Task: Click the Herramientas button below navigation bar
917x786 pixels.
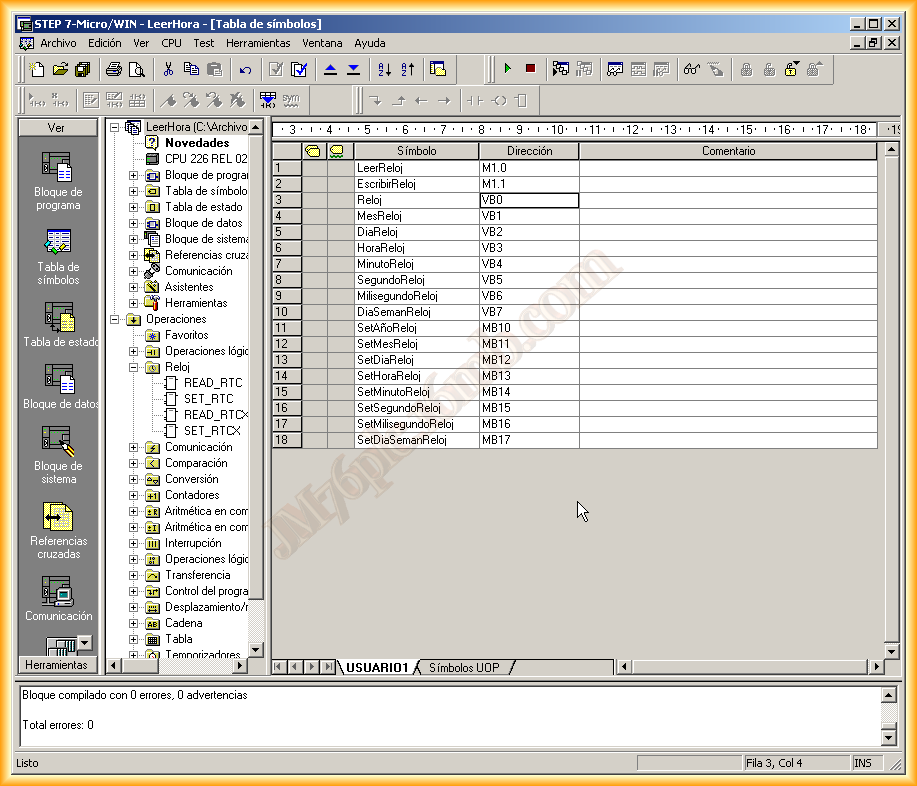Action: pos(56,665)
